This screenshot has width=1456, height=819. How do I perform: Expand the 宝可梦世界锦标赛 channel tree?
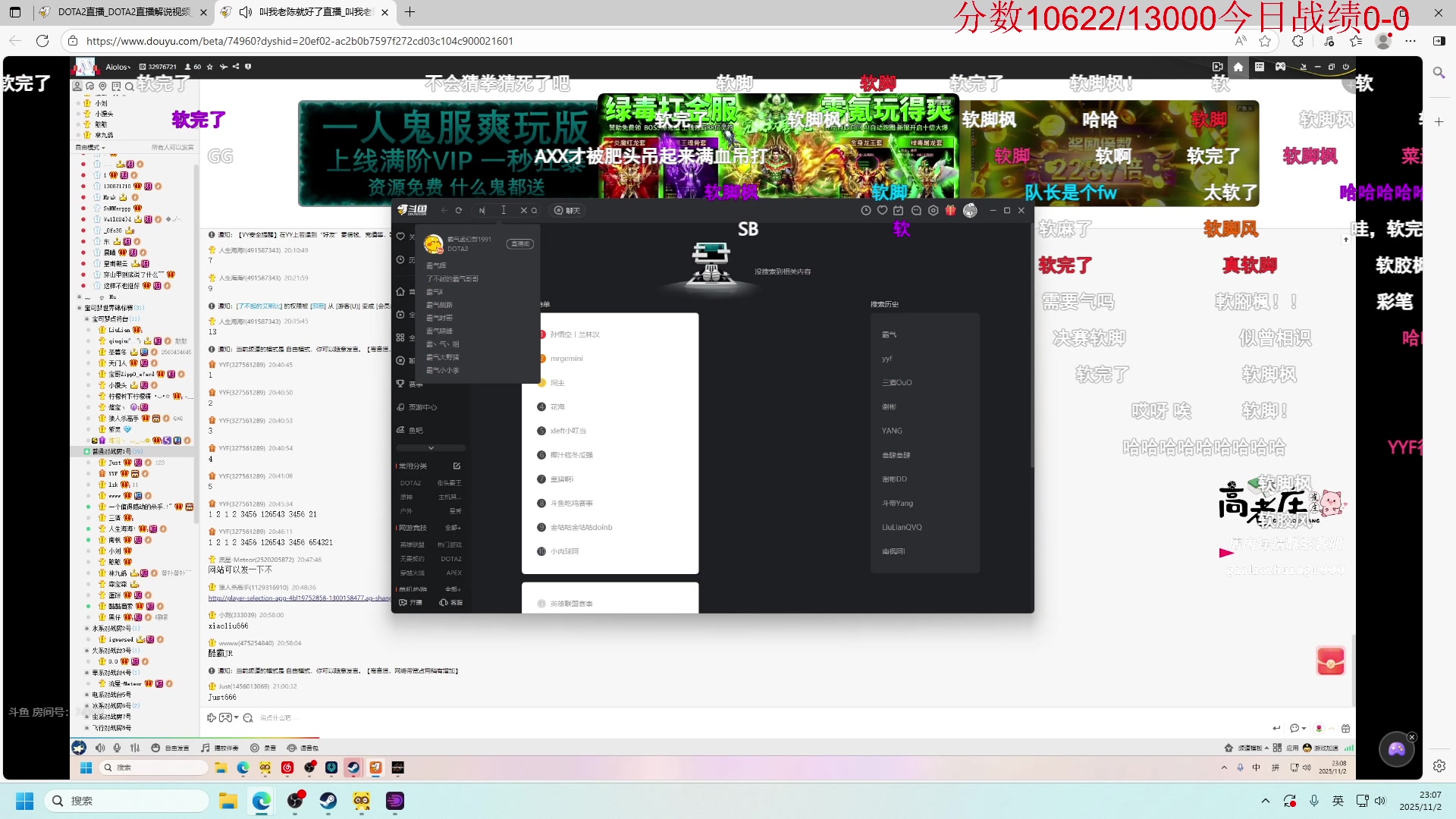tap(79, 308)
